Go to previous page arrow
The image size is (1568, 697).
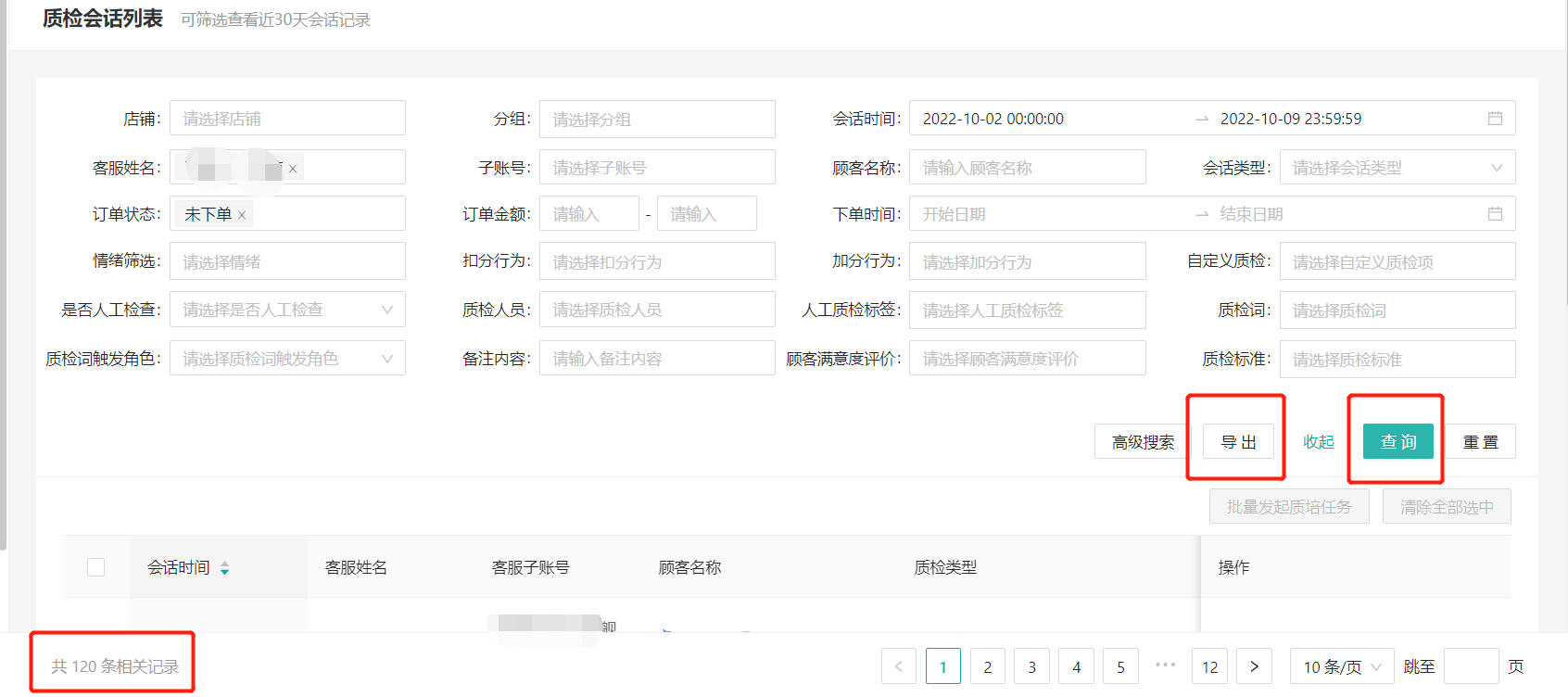tap(898, 666)
